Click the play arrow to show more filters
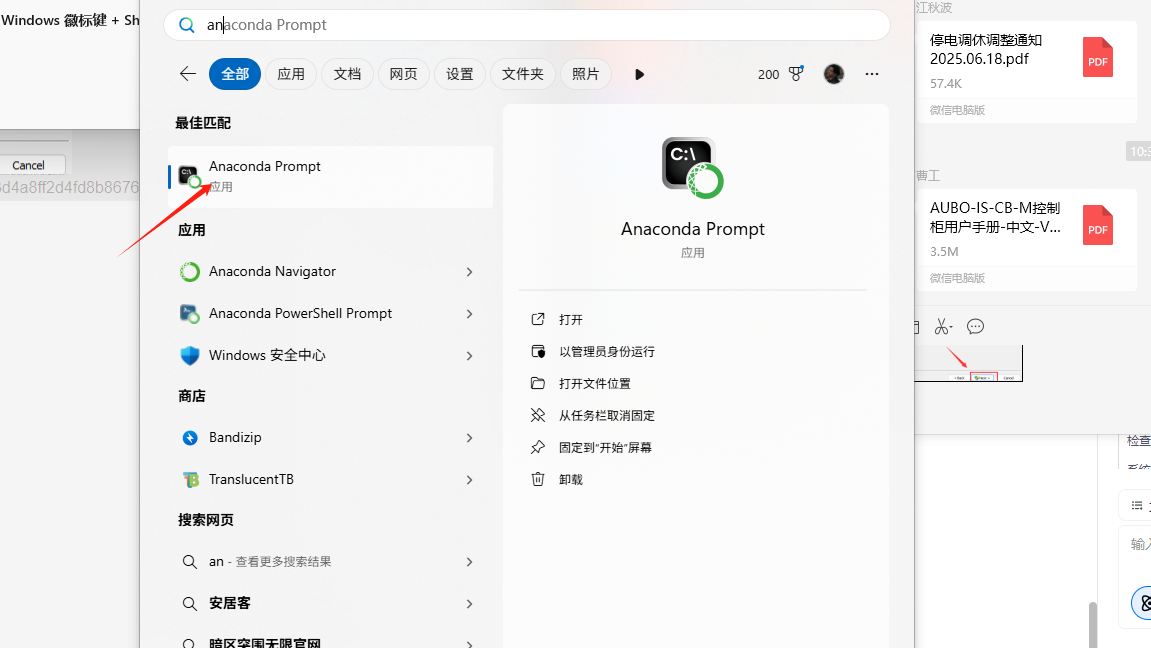This screenshot has width=1151, height=648. pyautogui.click(x=639, y=74)
